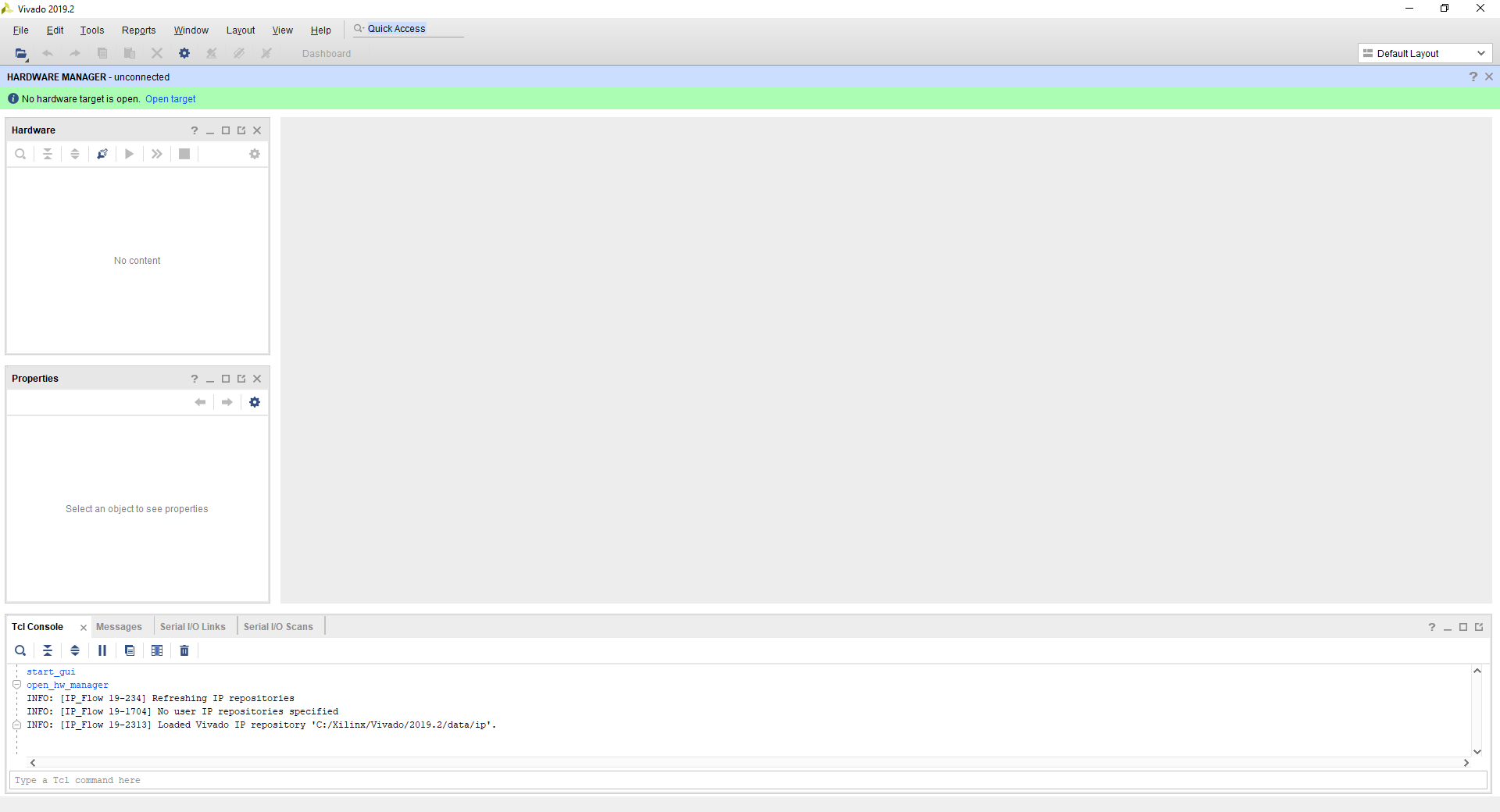Click the Tcl command input field
The width and height of the screenshot is (1500, 812).
(x=748, y=780)
